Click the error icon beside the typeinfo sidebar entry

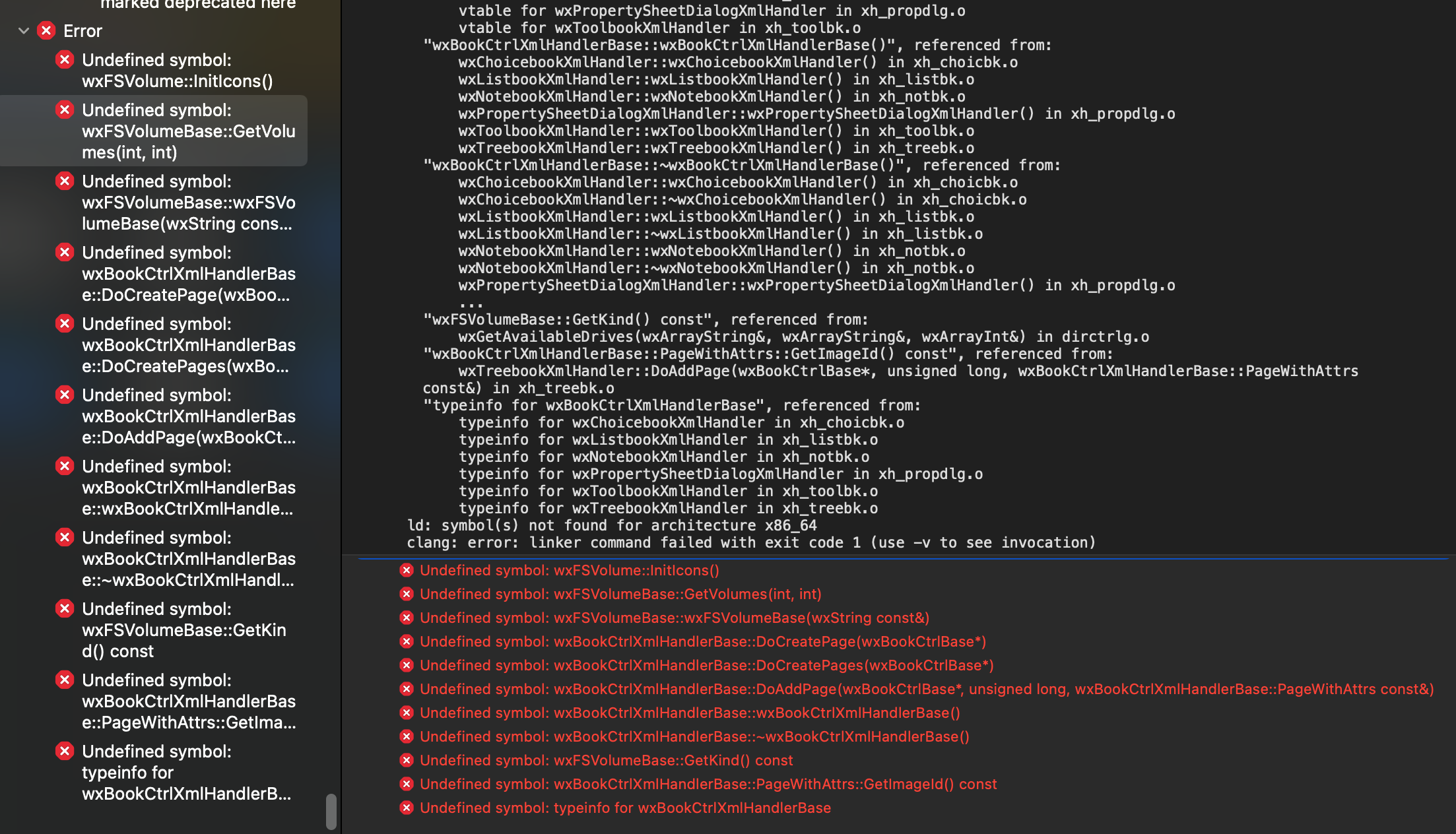pos(64,751)
